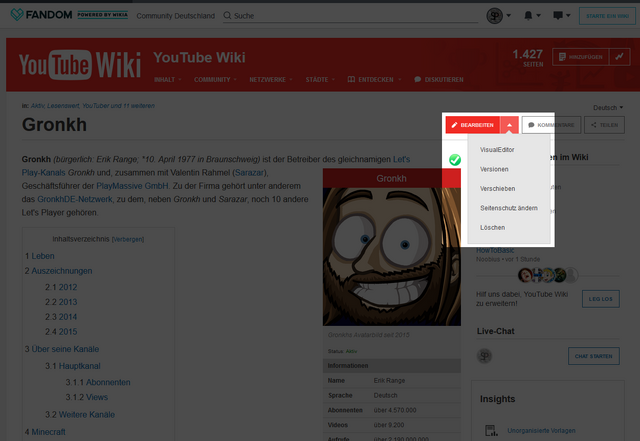Open the Lesenswert category link
The height and width of the screenshot is (441, 640).
click(63, 106)
